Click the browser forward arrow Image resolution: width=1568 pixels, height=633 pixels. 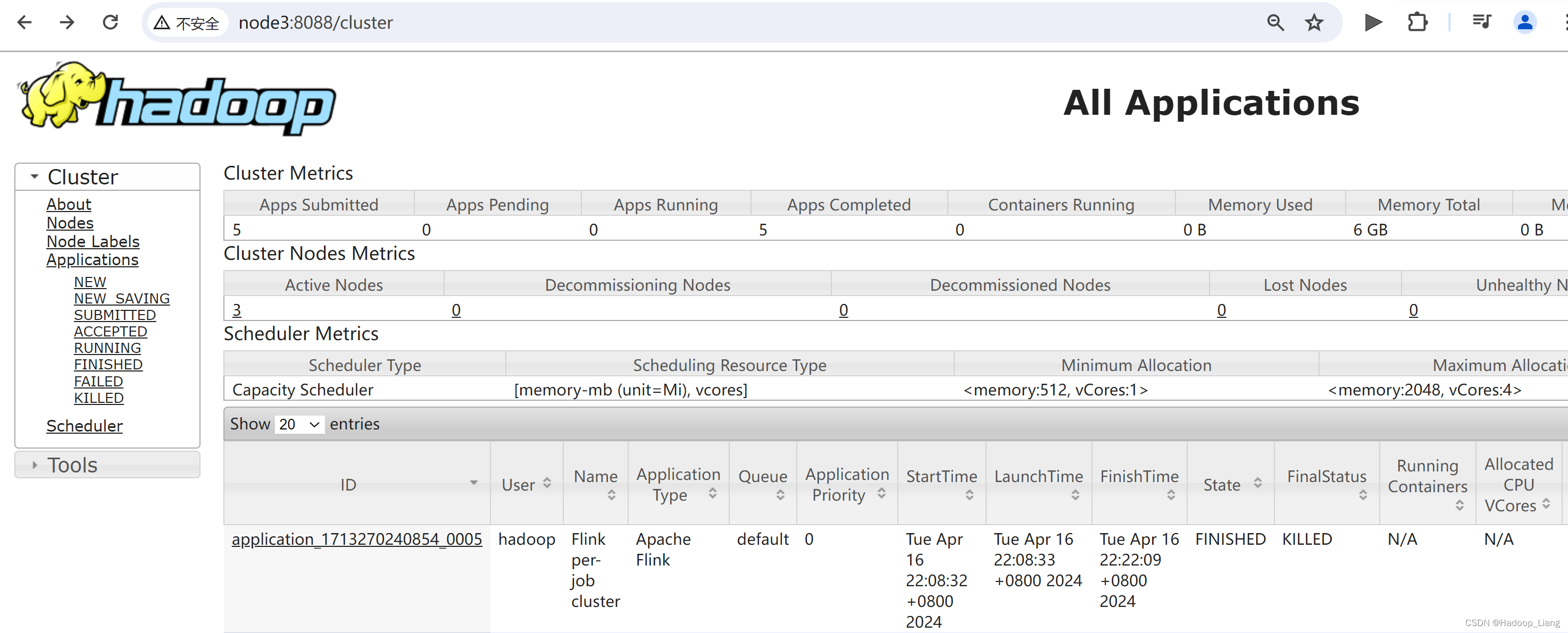[x=67, y=23]
